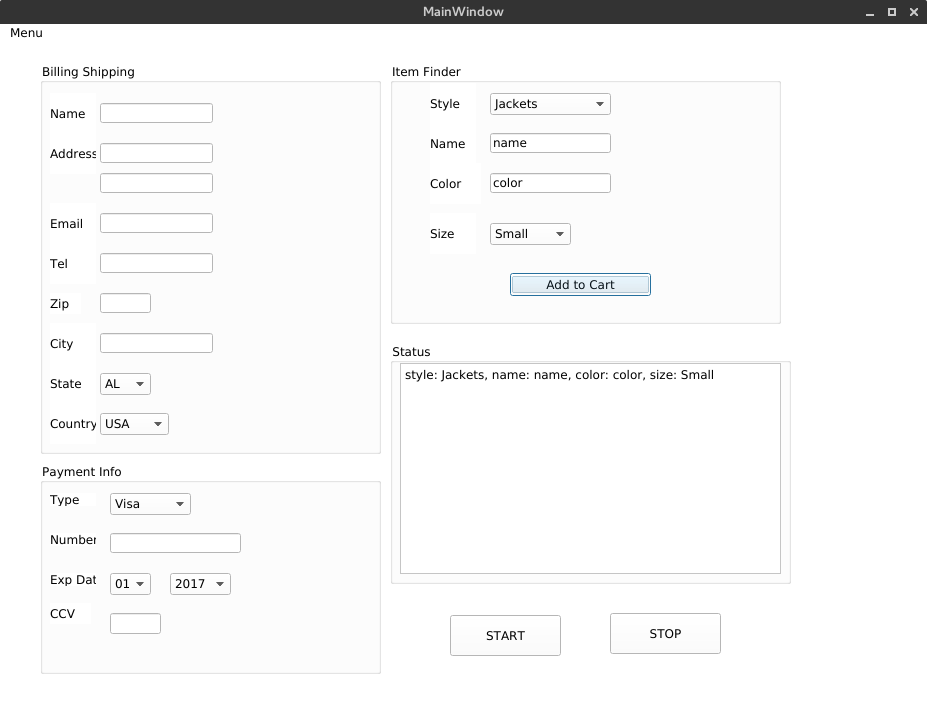927x725 pixels.
Task: Click the STOP button
Action: (665, 633)
